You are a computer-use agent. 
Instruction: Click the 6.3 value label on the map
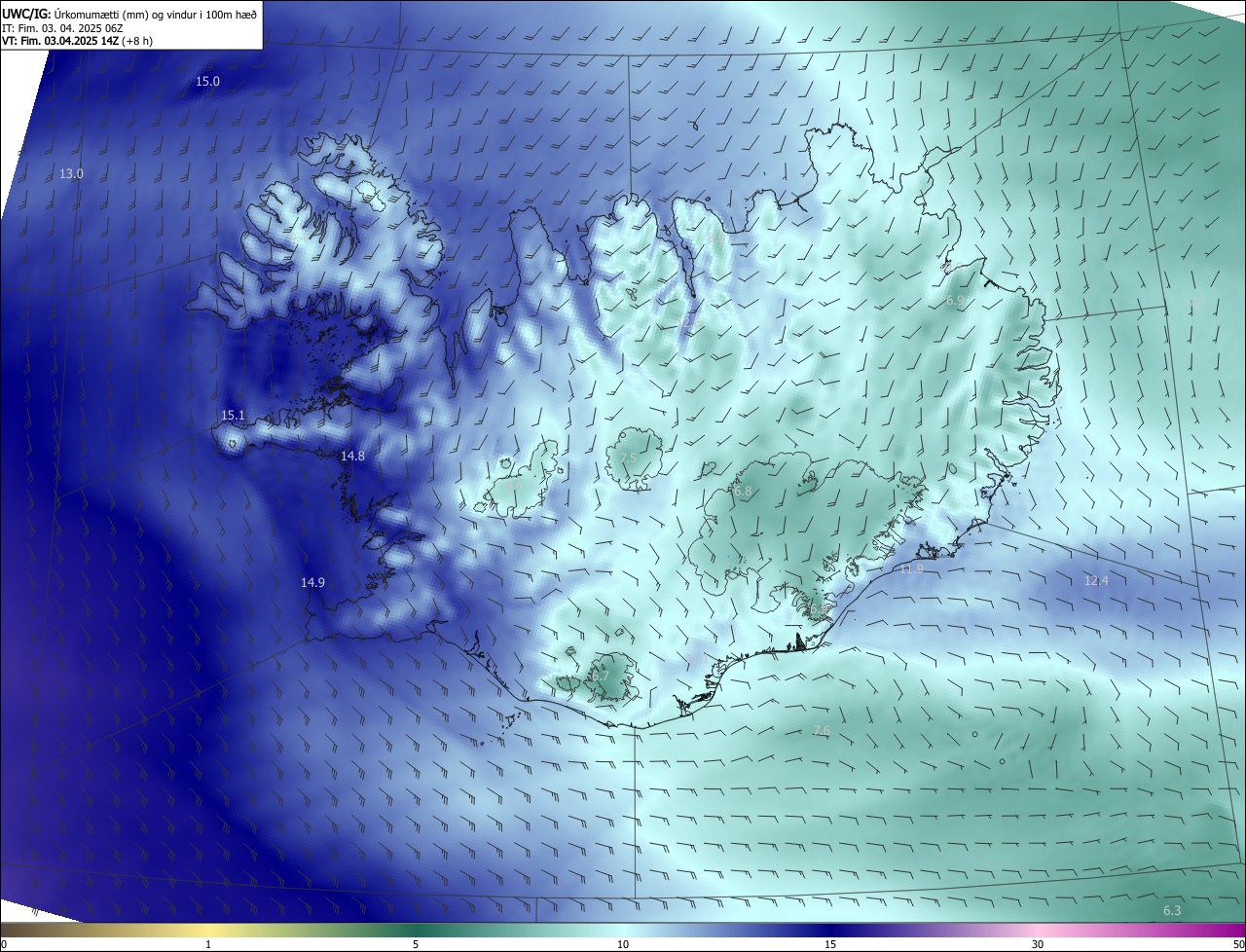pyautogui.click(x=1172, y=911)
